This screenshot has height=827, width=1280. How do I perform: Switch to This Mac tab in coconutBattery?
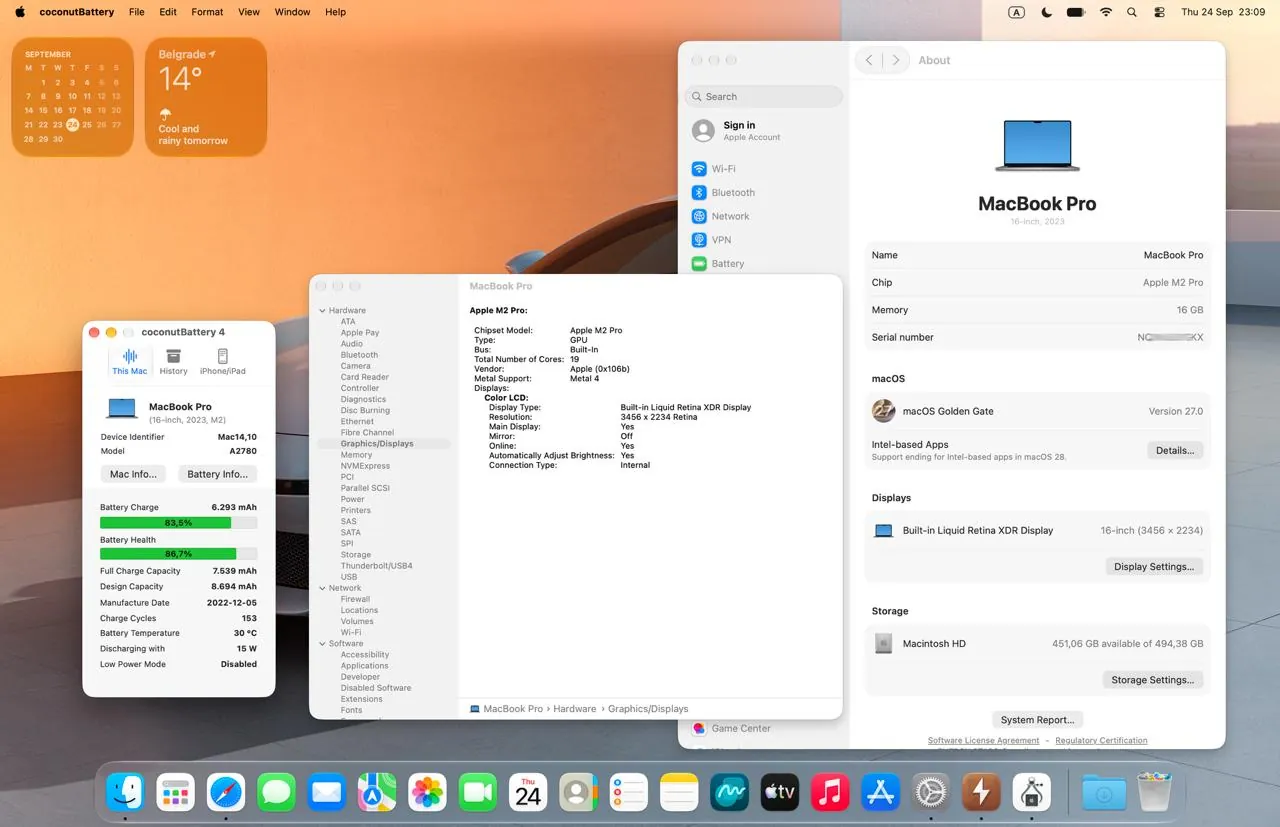click(x=130, y=362)
